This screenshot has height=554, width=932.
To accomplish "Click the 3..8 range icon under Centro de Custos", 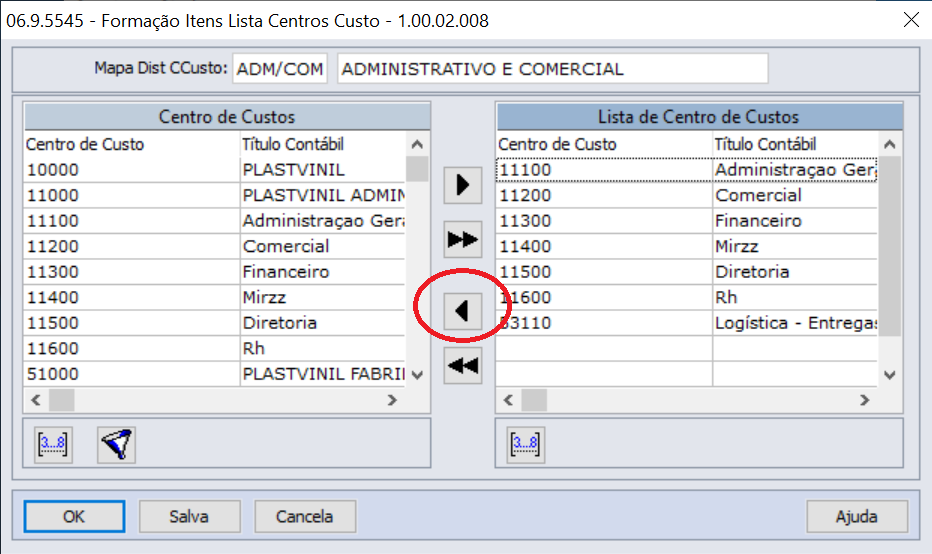I will tap(53, 445).
